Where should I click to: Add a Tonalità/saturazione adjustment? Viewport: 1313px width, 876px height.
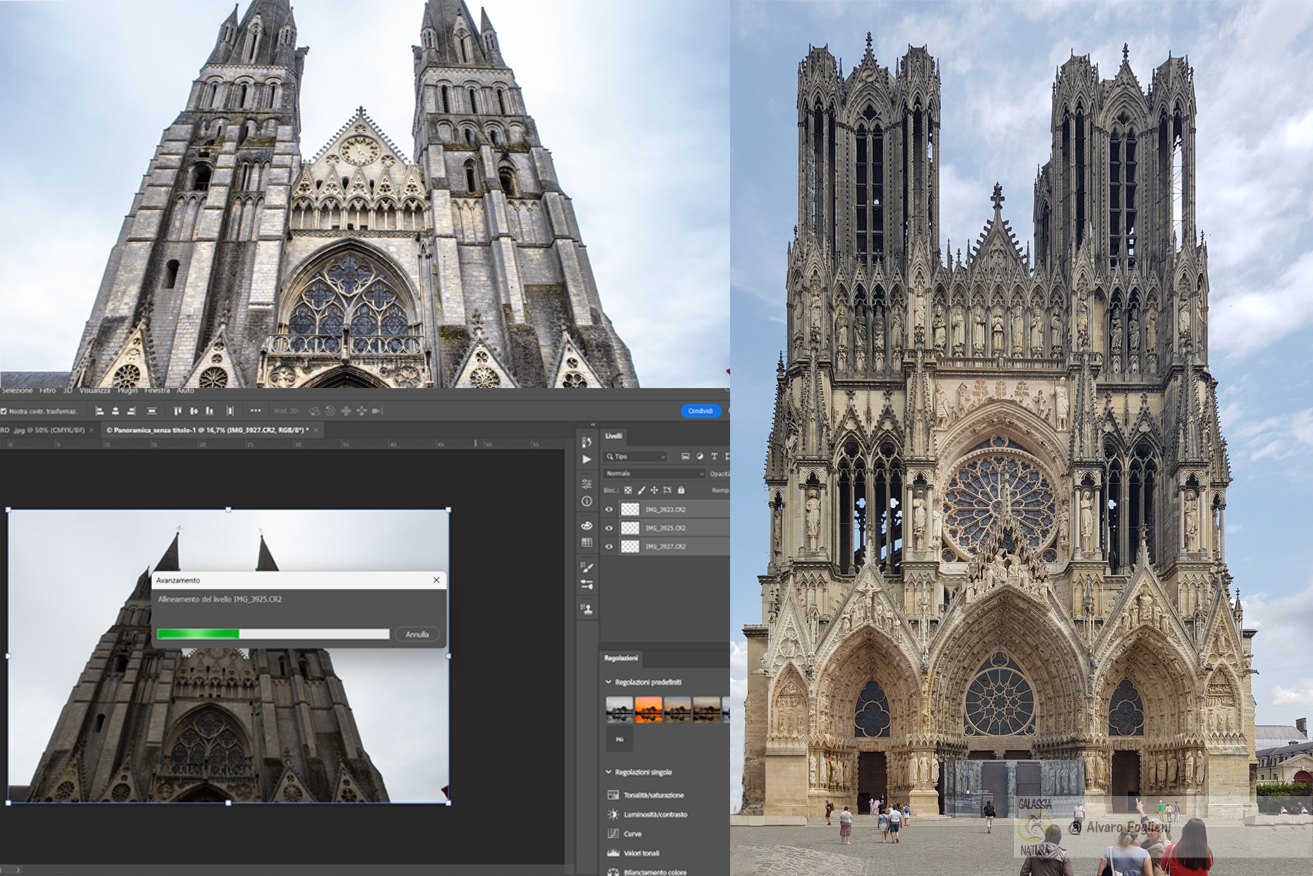(647, 795)
